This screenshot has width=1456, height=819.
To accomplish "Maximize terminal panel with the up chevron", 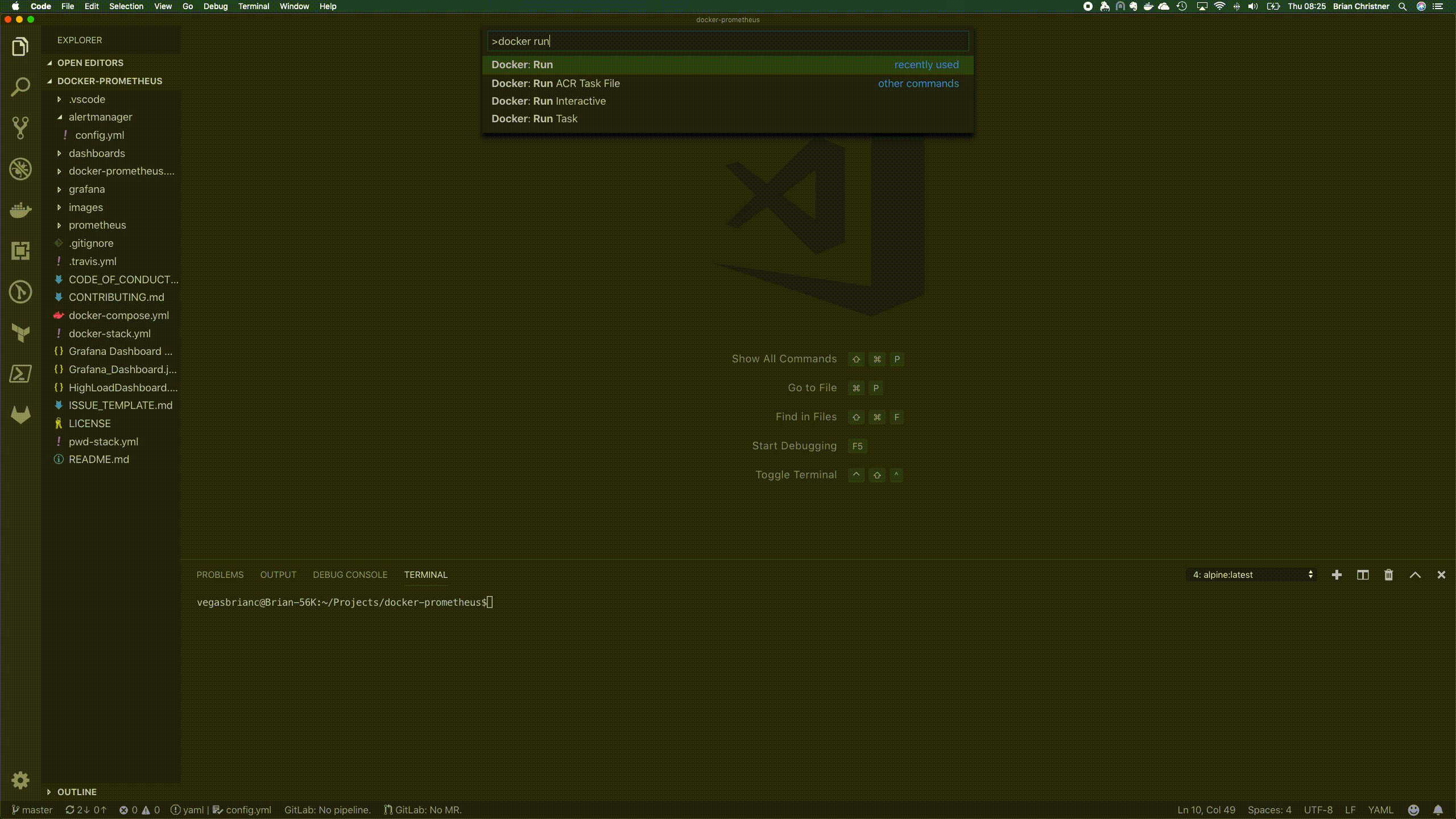I will [x=1415, y=575].
